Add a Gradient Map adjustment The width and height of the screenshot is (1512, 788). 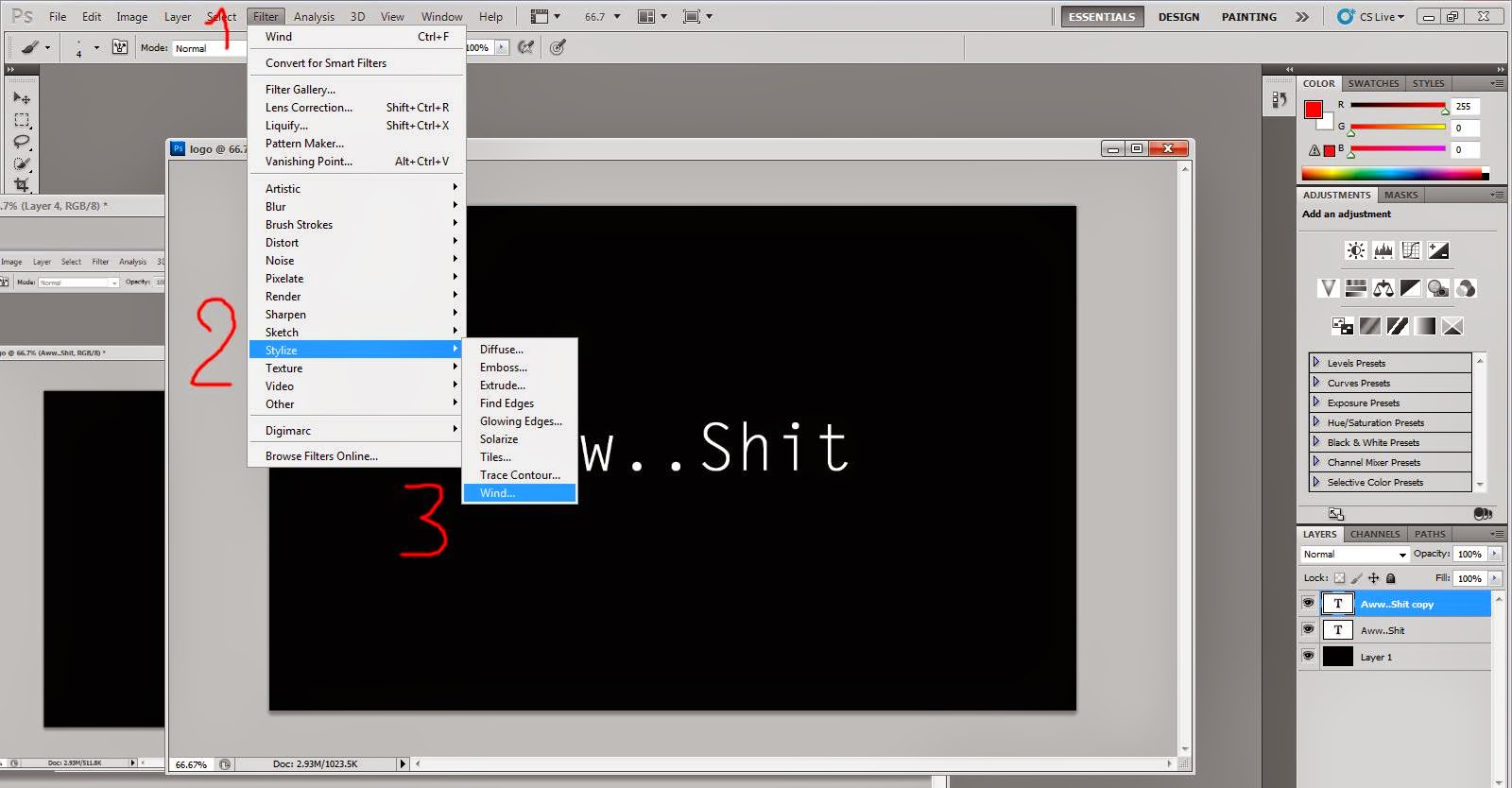(x=1425, y=326)
